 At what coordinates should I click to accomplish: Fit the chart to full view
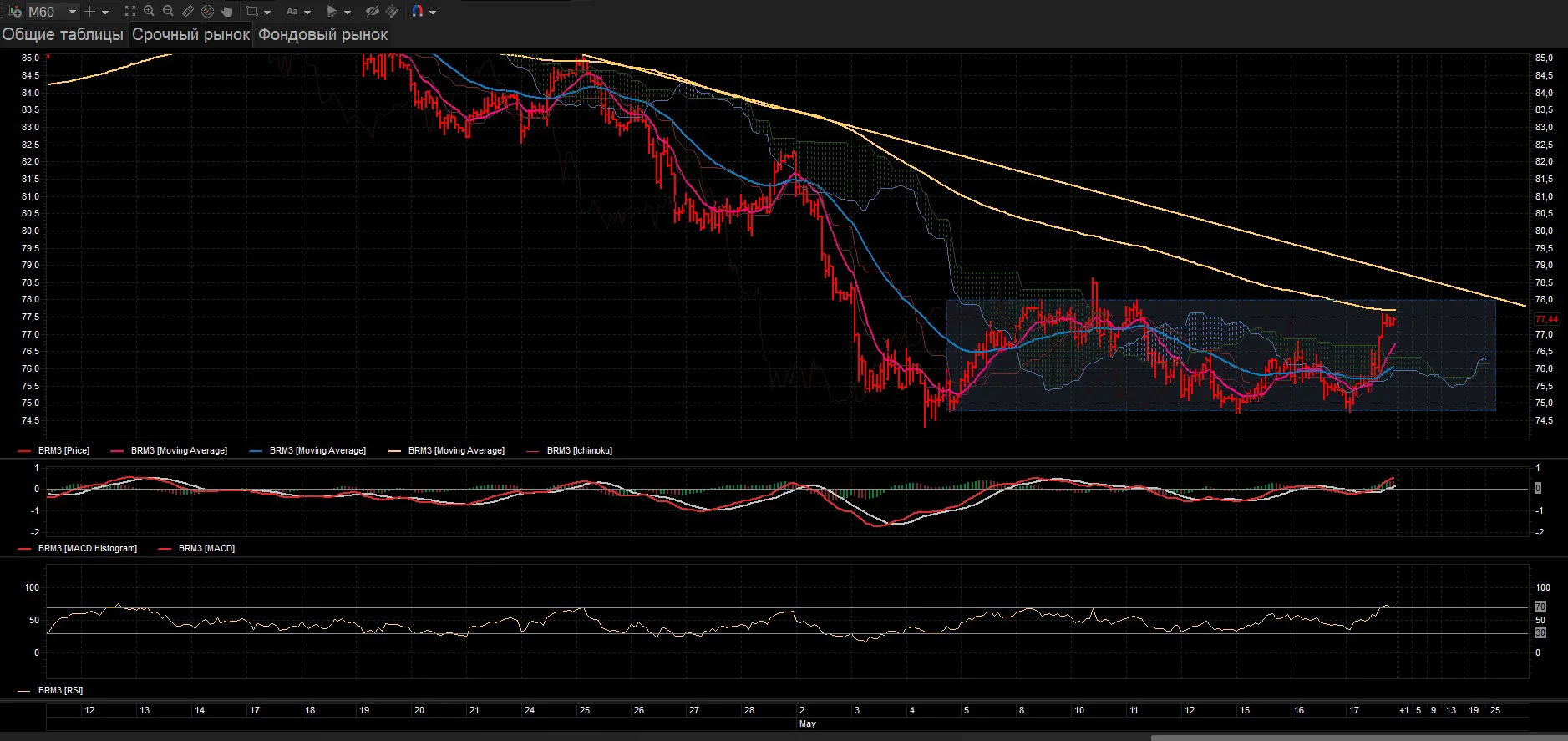coord(129,12)
